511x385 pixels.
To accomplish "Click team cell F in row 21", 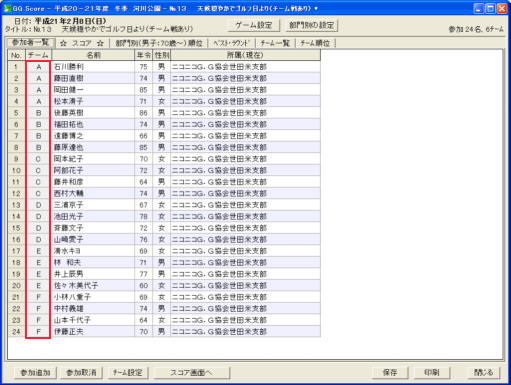I will [39, 297].
